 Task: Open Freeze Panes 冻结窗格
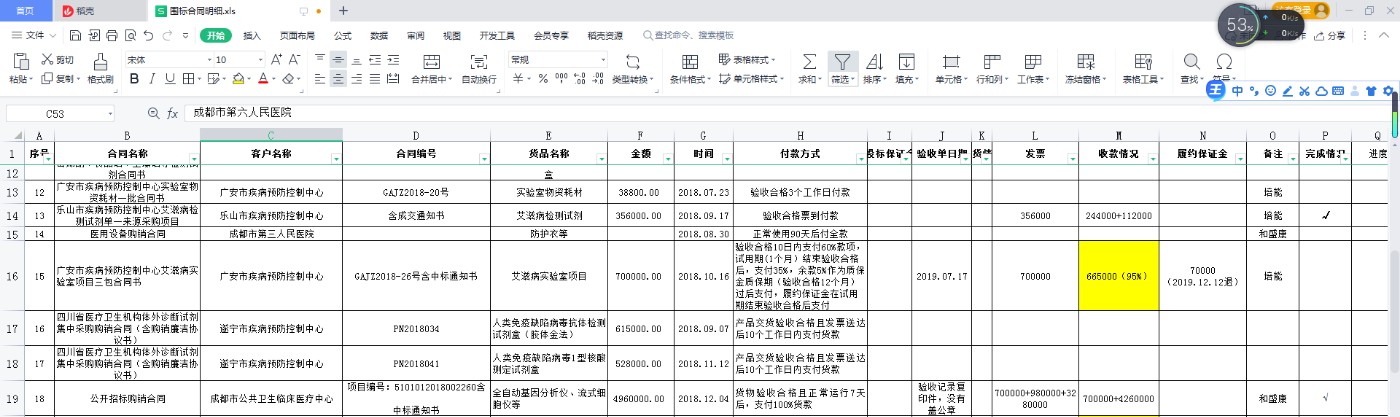pyautogui.click(x=1085, y=68)
